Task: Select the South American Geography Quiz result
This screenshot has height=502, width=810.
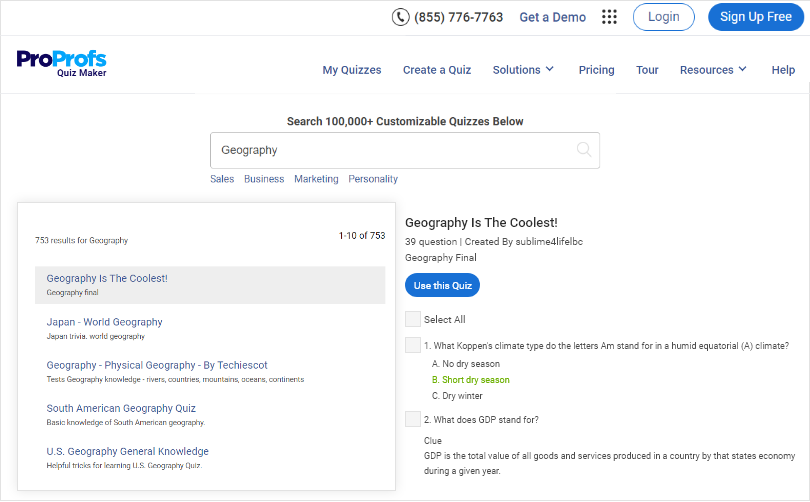Action: [121, 408]
